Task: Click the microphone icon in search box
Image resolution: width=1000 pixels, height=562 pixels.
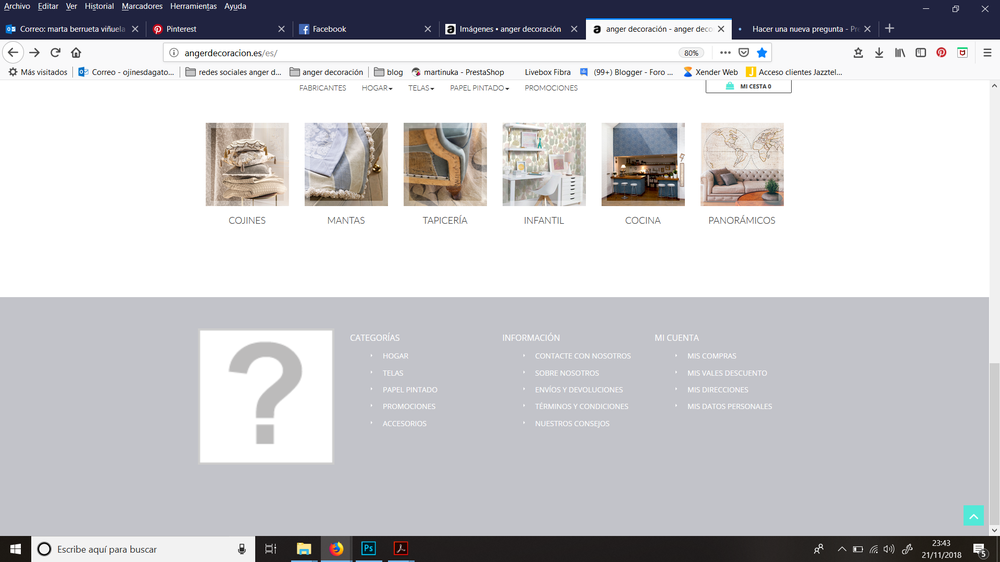Action: pos(242,549)
